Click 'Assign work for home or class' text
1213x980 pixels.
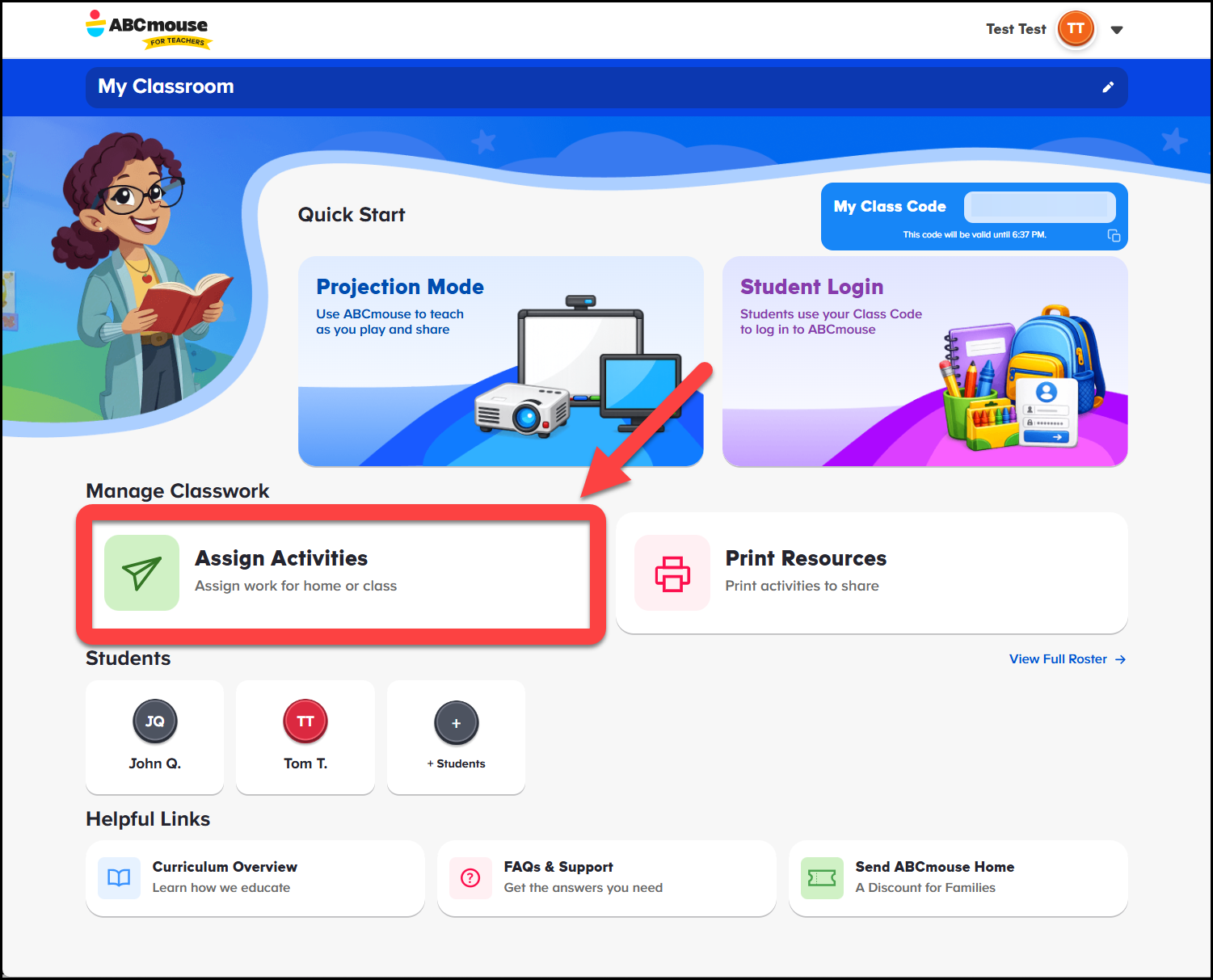click(x=296, y=586)
